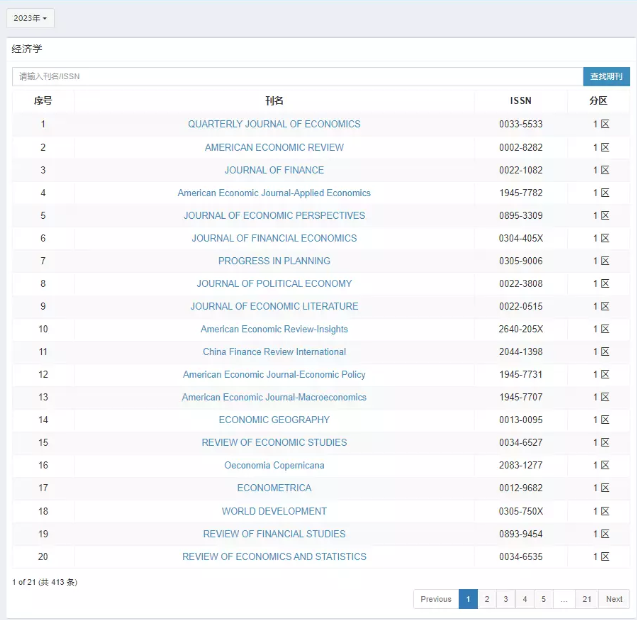Select ISSN cell 2044-1398

coord(520,352)
